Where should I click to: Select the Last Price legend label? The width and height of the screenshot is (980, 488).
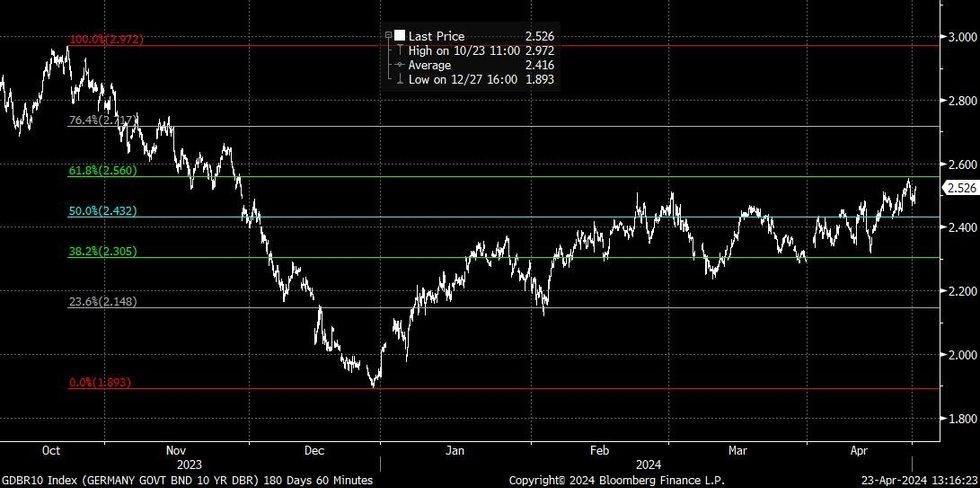436,36
